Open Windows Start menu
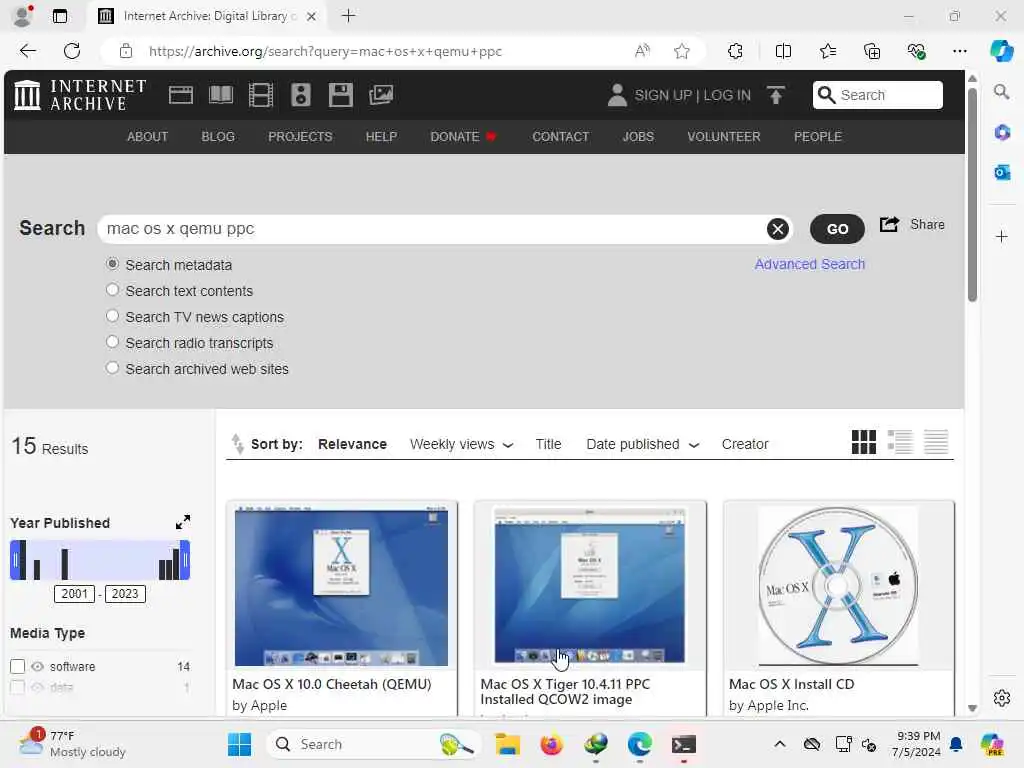 239,744
